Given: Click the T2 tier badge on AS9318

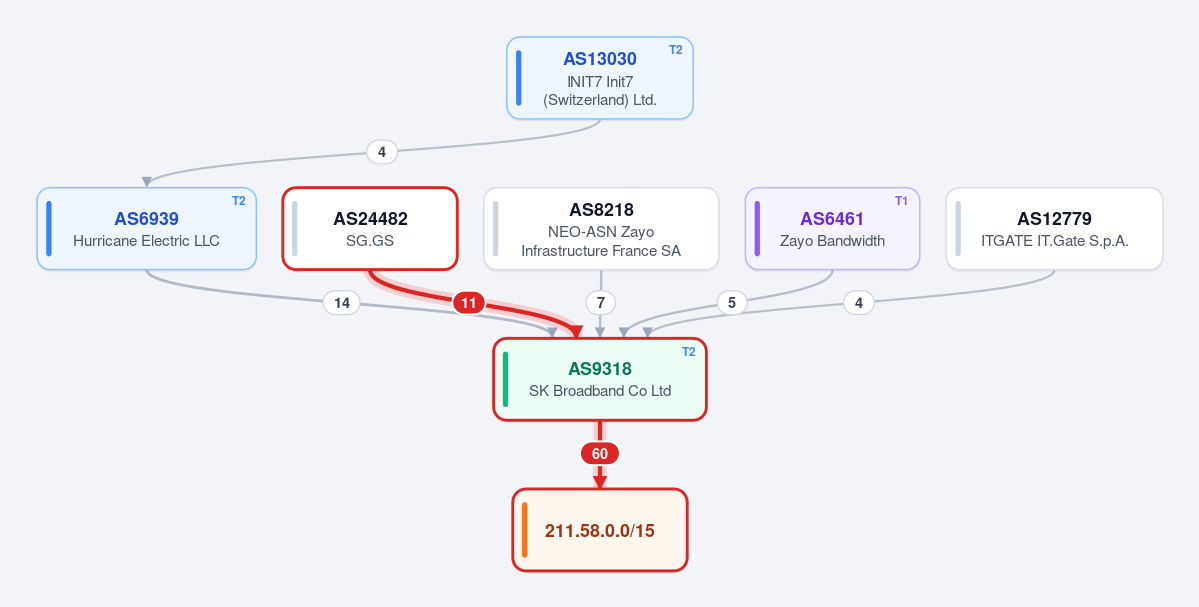Looking at the screenshot, I should point(688,352).
